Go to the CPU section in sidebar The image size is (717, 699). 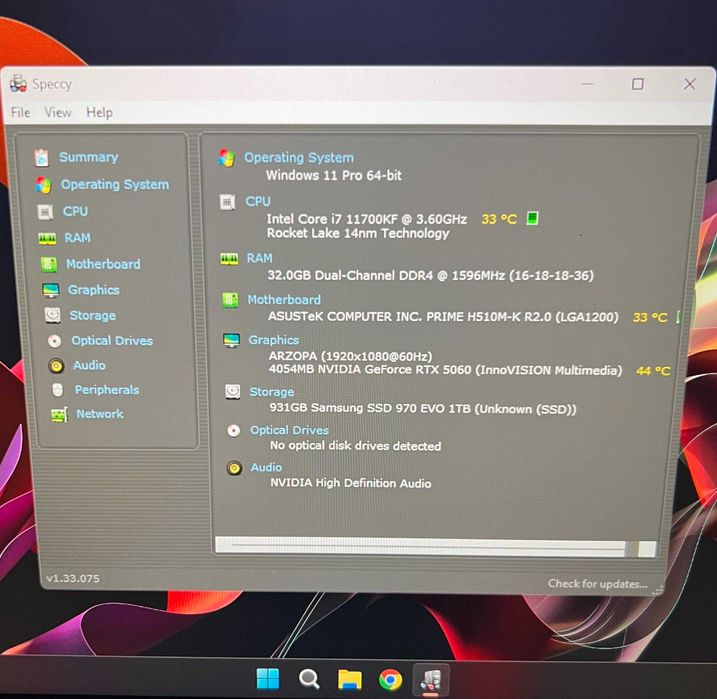click(75, 211)
